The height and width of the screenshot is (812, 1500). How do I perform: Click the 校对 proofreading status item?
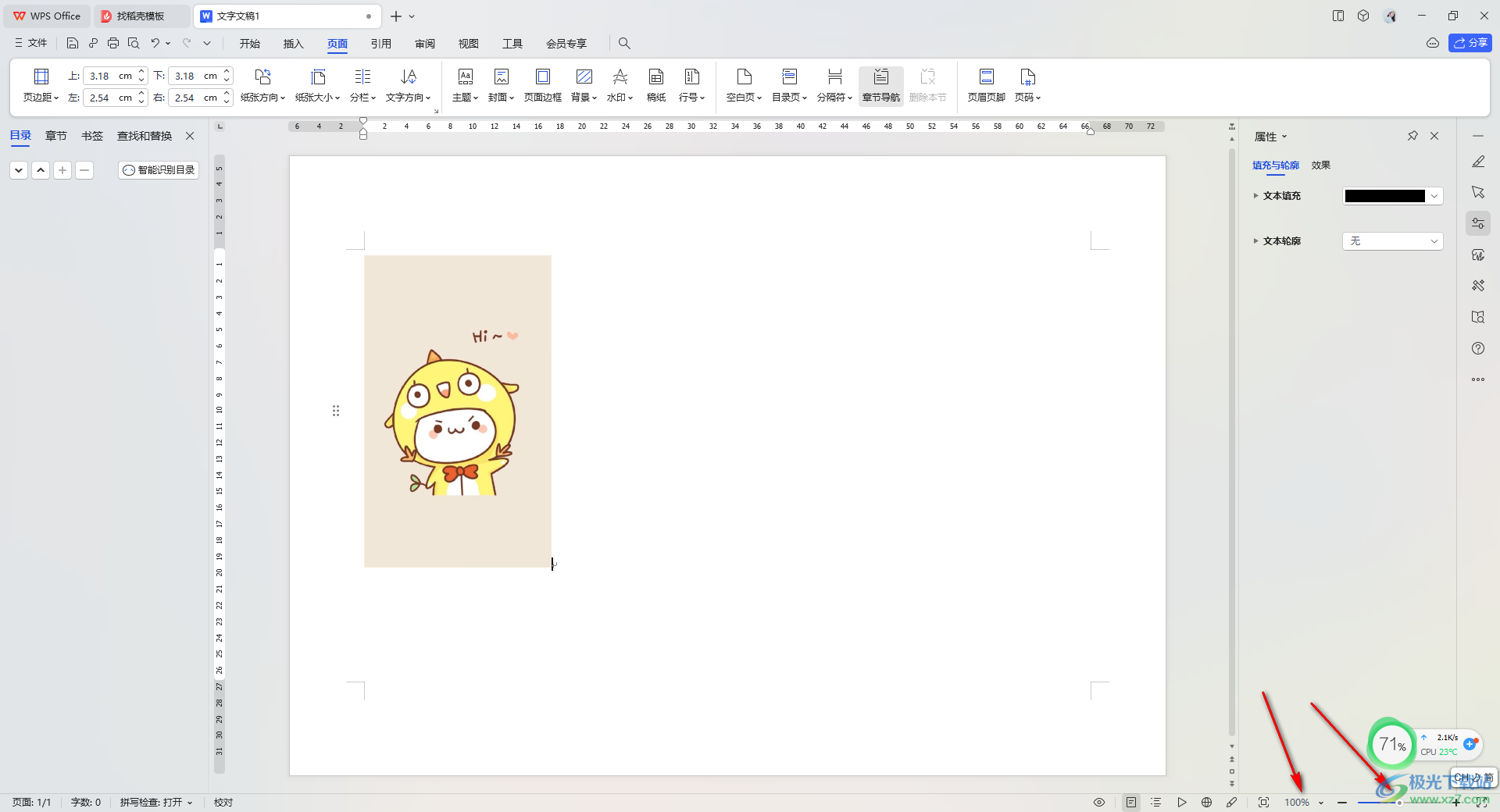(x=223, y=802)
